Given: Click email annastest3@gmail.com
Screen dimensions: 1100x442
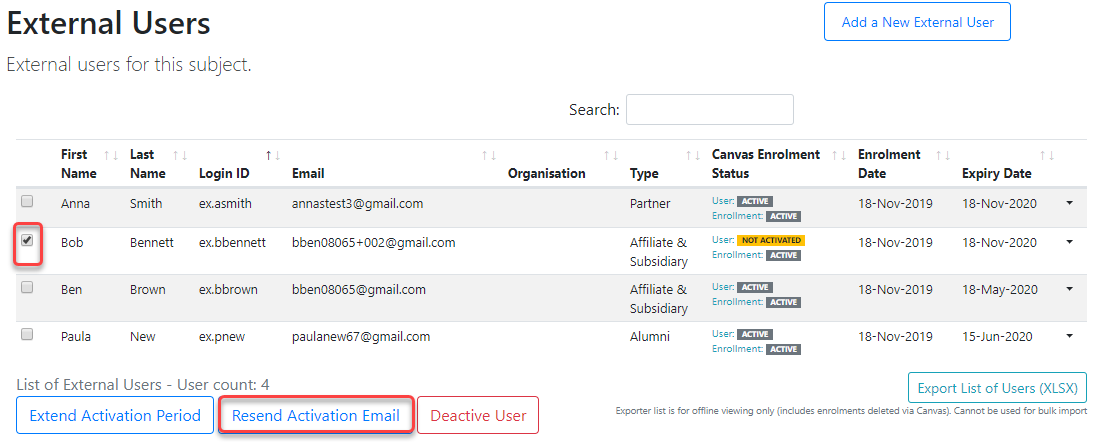Looking at the screenshot, I should tap(357, 203).
